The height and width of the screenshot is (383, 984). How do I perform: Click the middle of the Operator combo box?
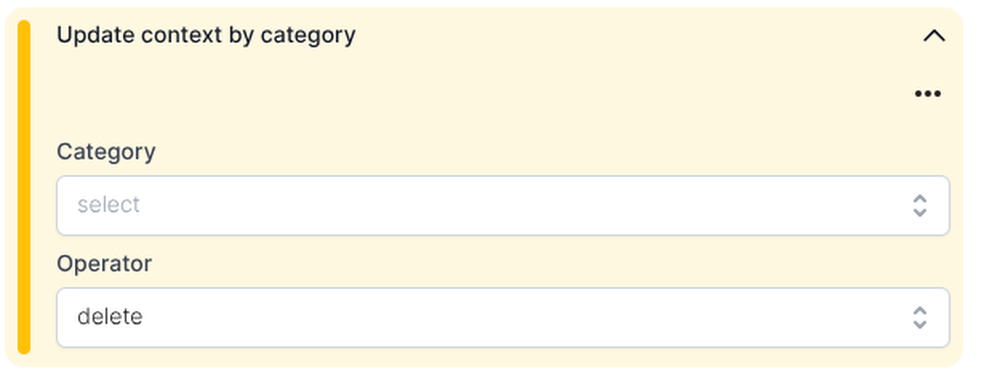point(503,317)
